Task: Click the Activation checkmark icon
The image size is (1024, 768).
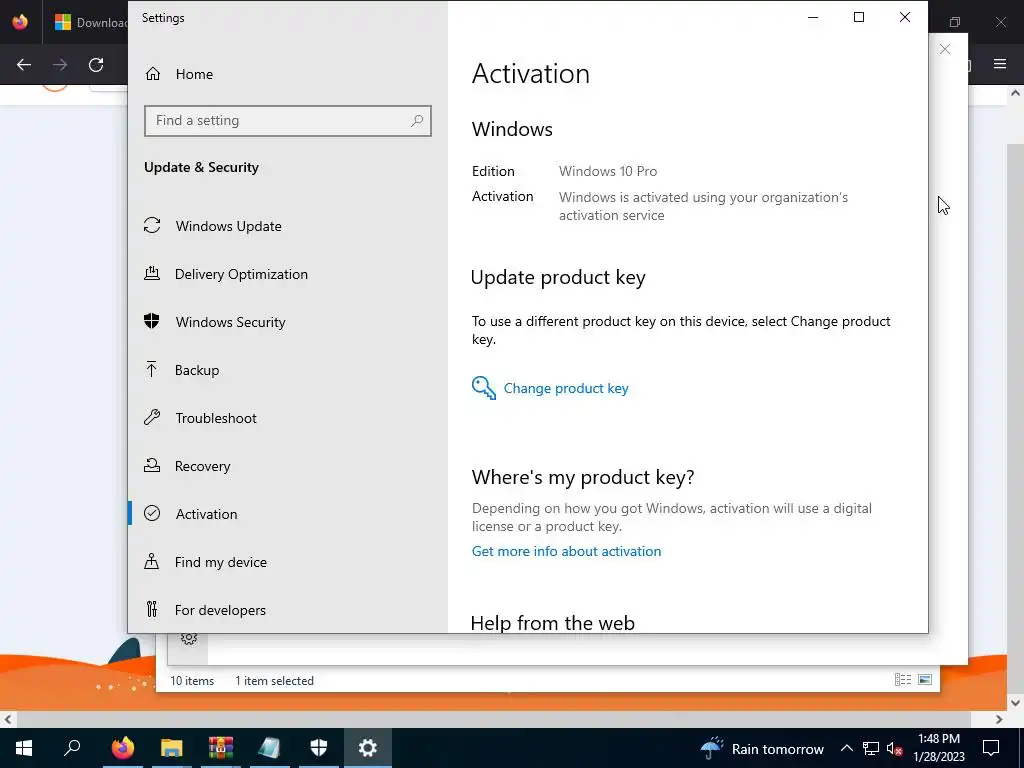Action: 152,513
